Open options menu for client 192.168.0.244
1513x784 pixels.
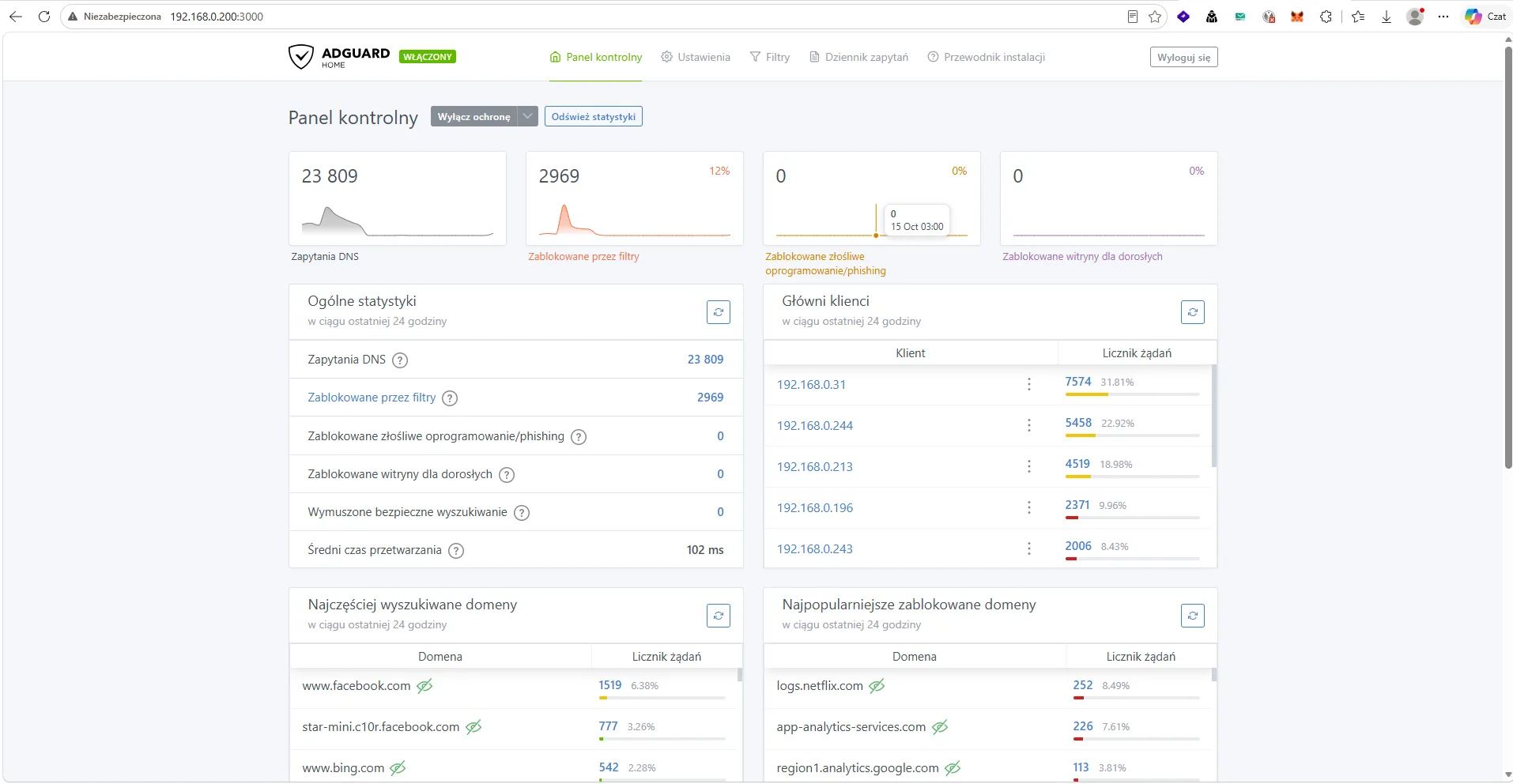(1028, 425)
